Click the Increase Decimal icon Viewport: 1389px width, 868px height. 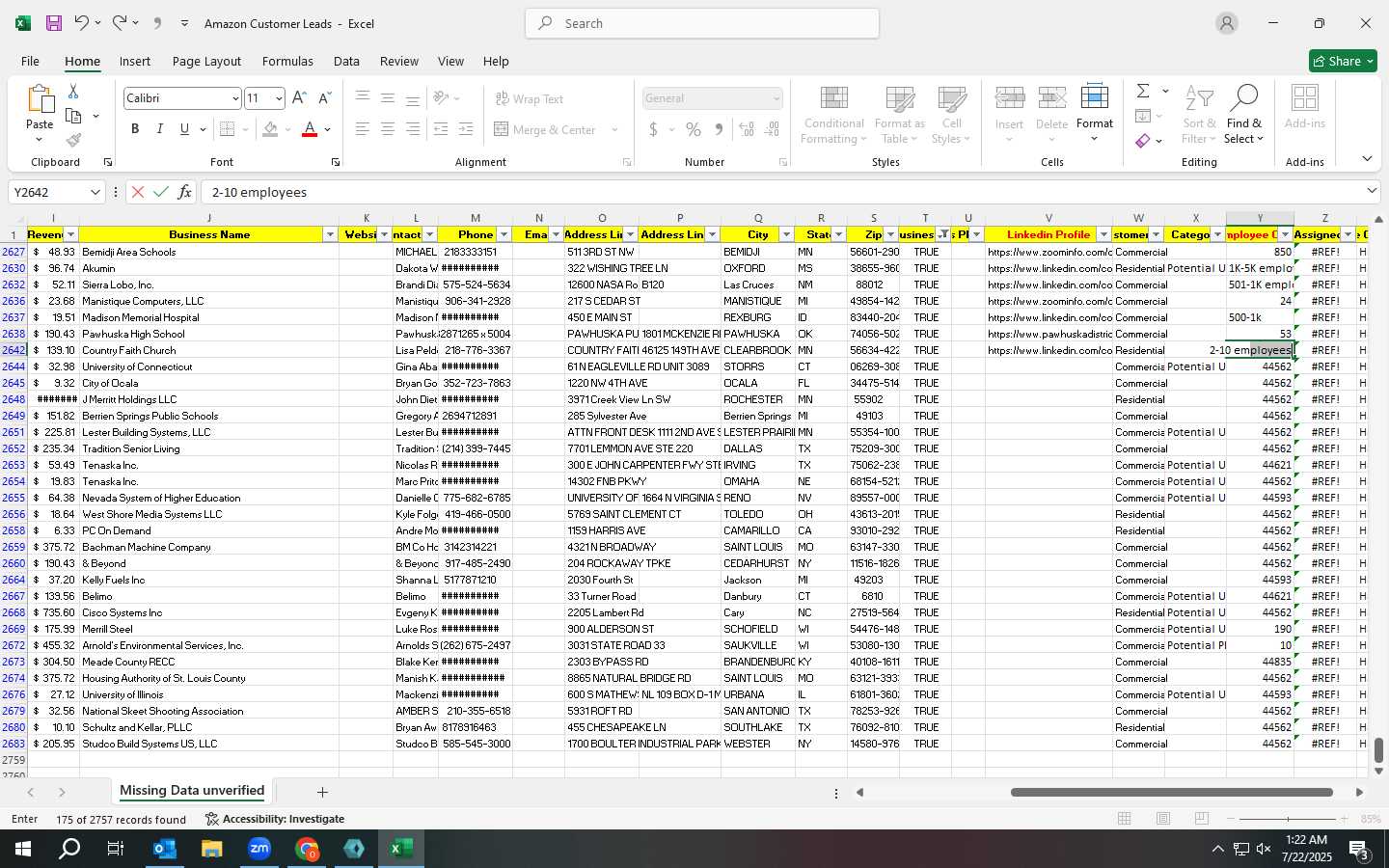point(747,129)
